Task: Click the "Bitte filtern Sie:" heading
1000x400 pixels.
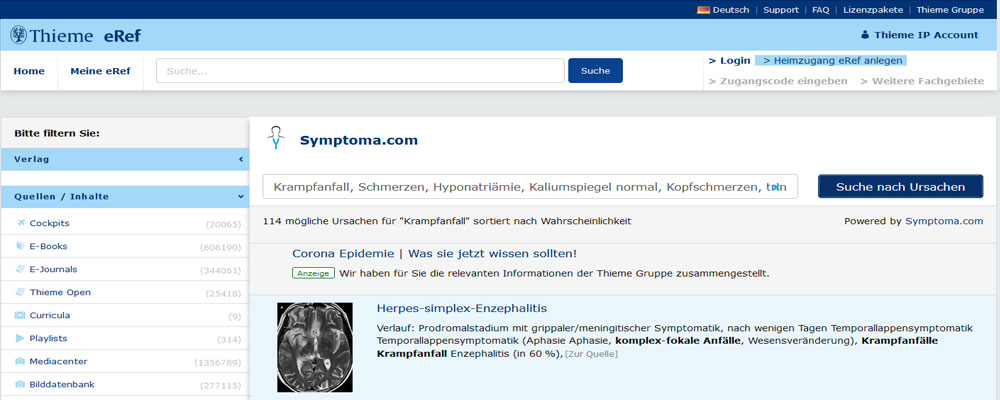Action: tap(57, 133)
